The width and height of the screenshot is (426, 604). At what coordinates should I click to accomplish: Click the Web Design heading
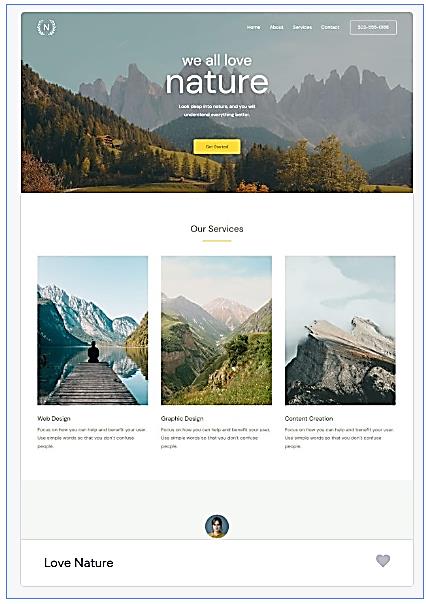[54, 418]
